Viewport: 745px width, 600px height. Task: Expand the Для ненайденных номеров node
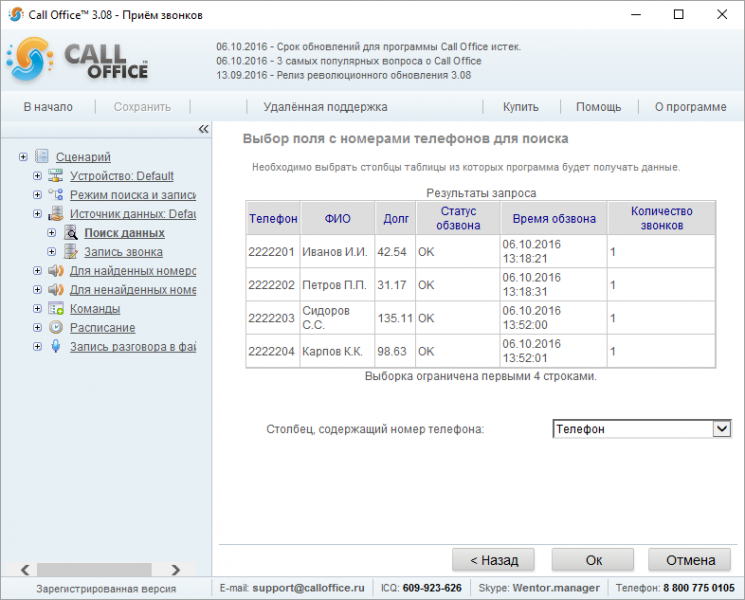coord(37,290)
